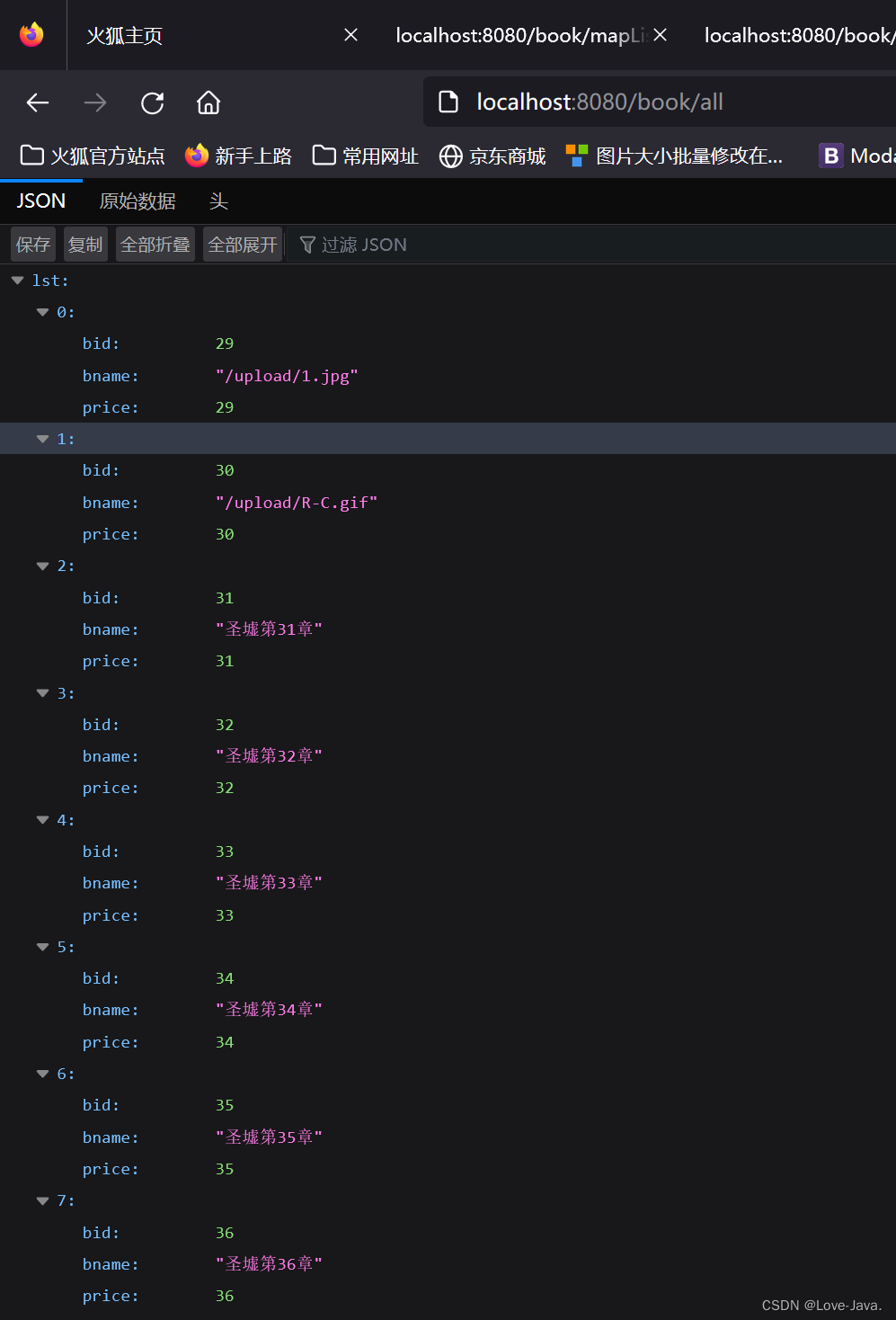Screen dimensions: 896x1320
Task: Open 新手上路 Firefox bookmark
Action: click(x=238, y=156)
